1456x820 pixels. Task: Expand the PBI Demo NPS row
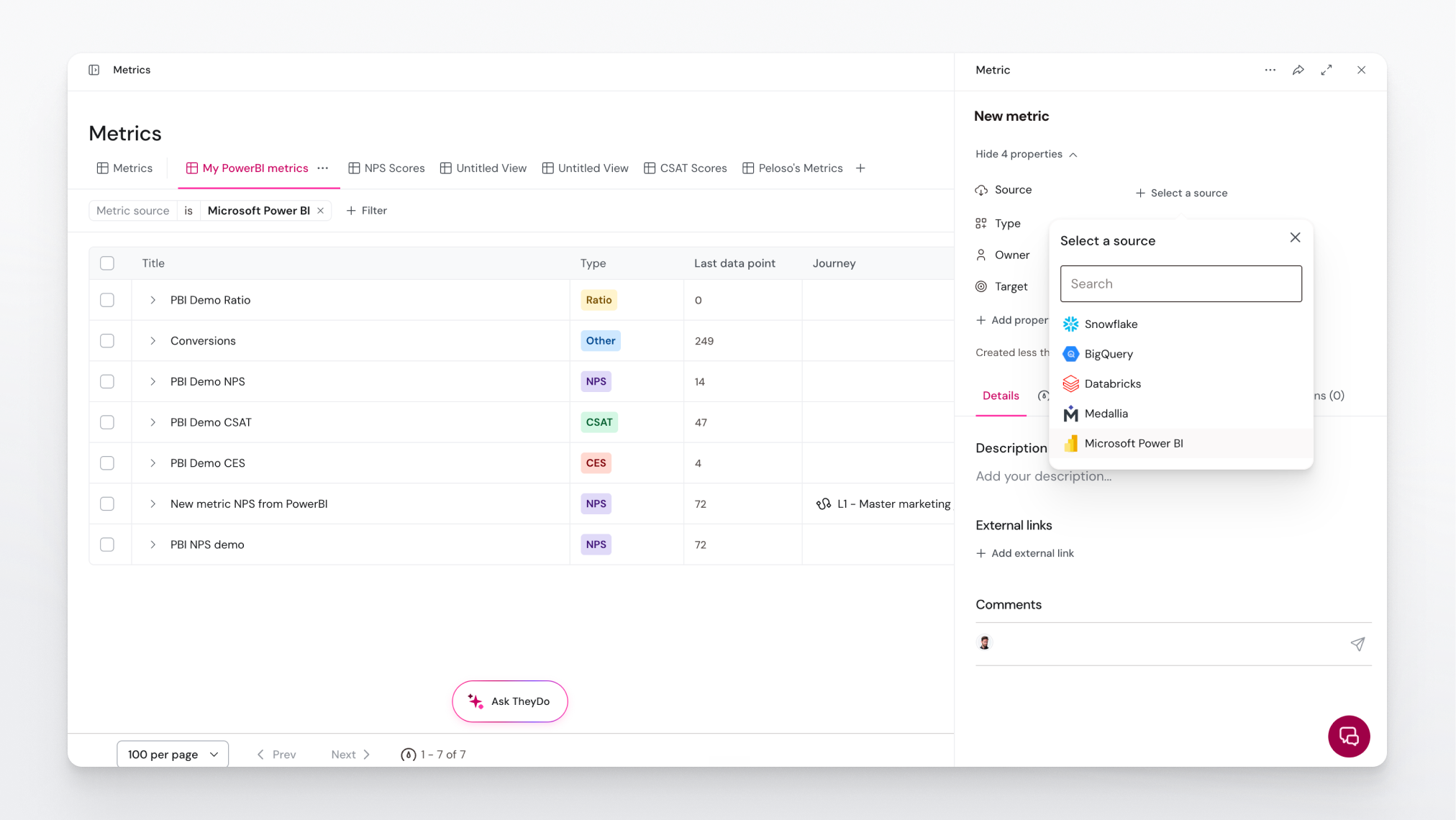[x=153, y=382]
